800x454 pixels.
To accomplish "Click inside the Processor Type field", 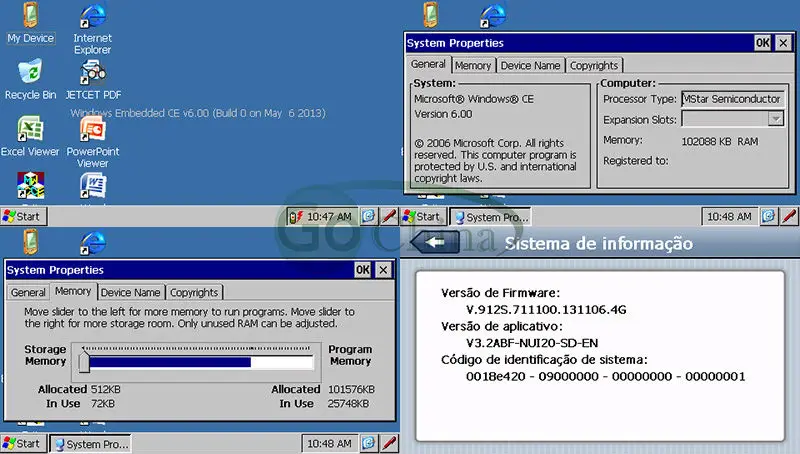I will point(732,99).
